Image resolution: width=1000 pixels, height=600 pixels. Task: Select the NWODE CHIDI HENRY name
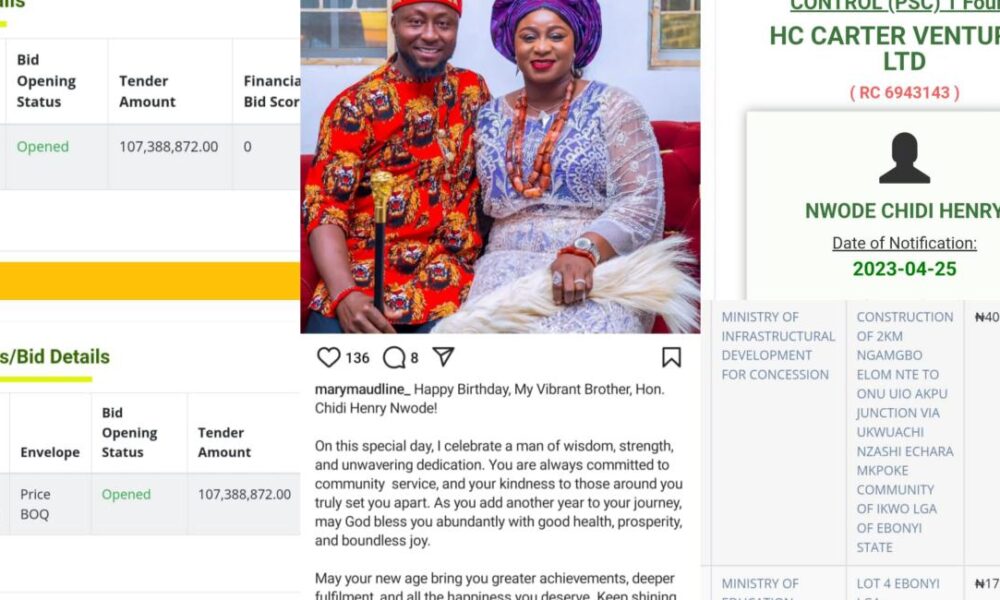coord(902,211)
